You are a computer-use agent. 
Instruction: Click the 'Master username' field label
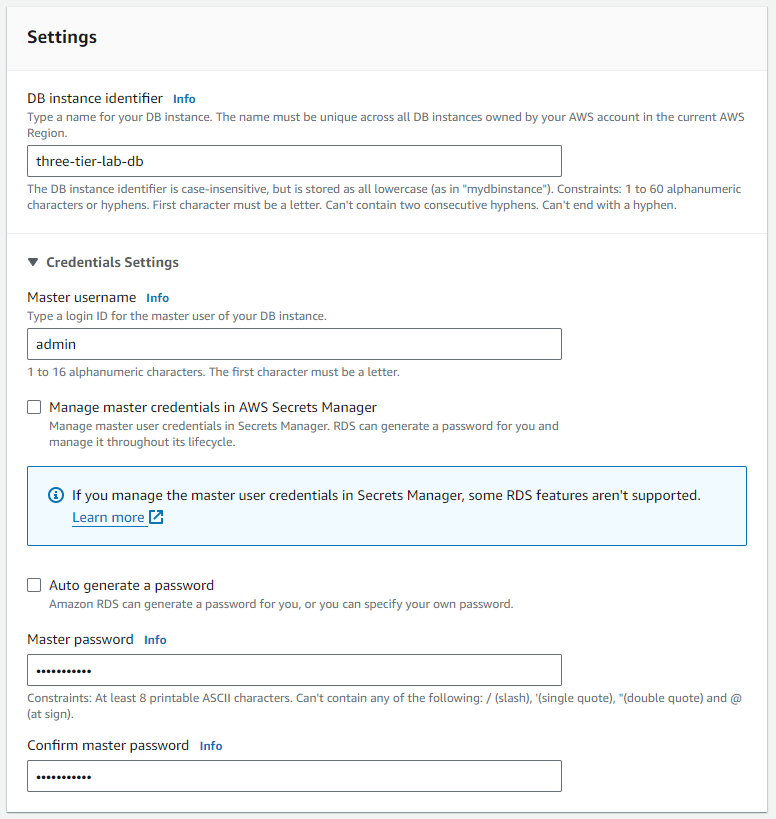81,297
